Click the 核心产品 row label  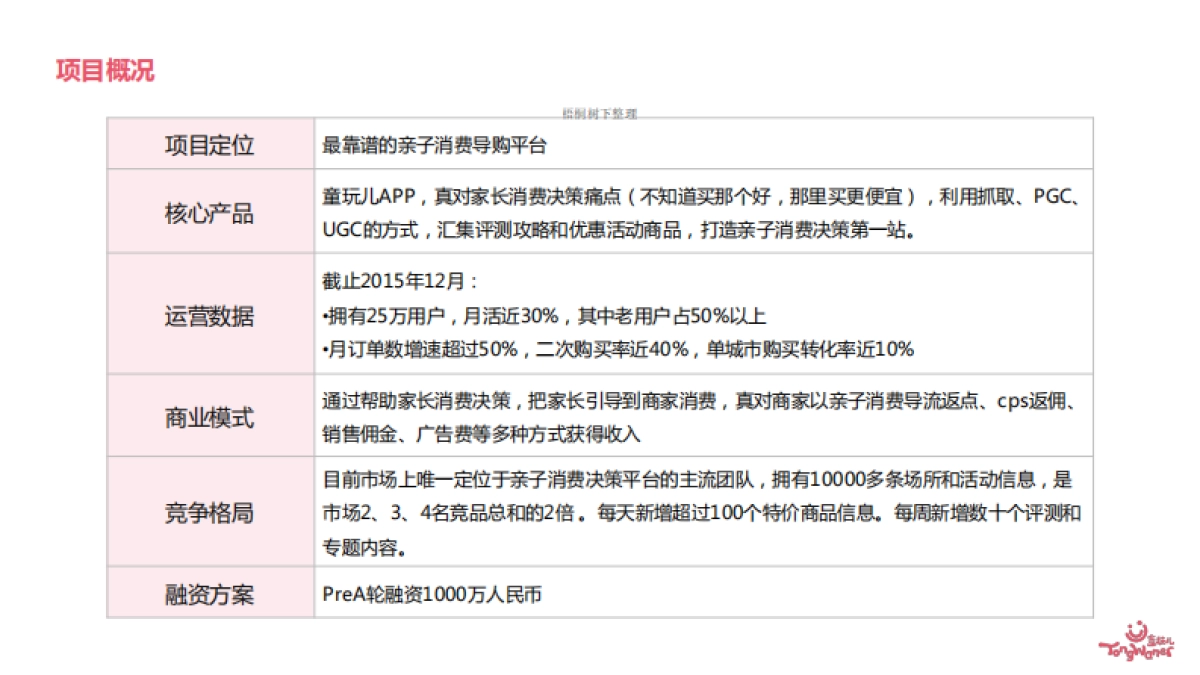click(210, 212)
